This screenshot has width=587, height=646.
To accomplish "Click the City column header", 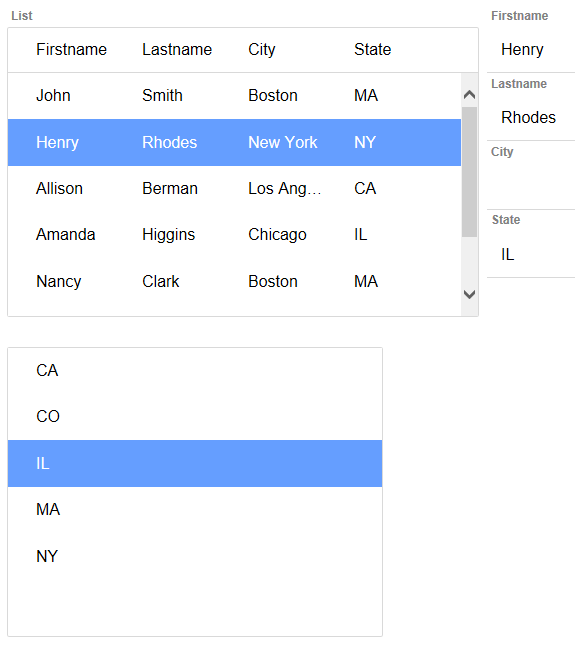I will point(262,50).
